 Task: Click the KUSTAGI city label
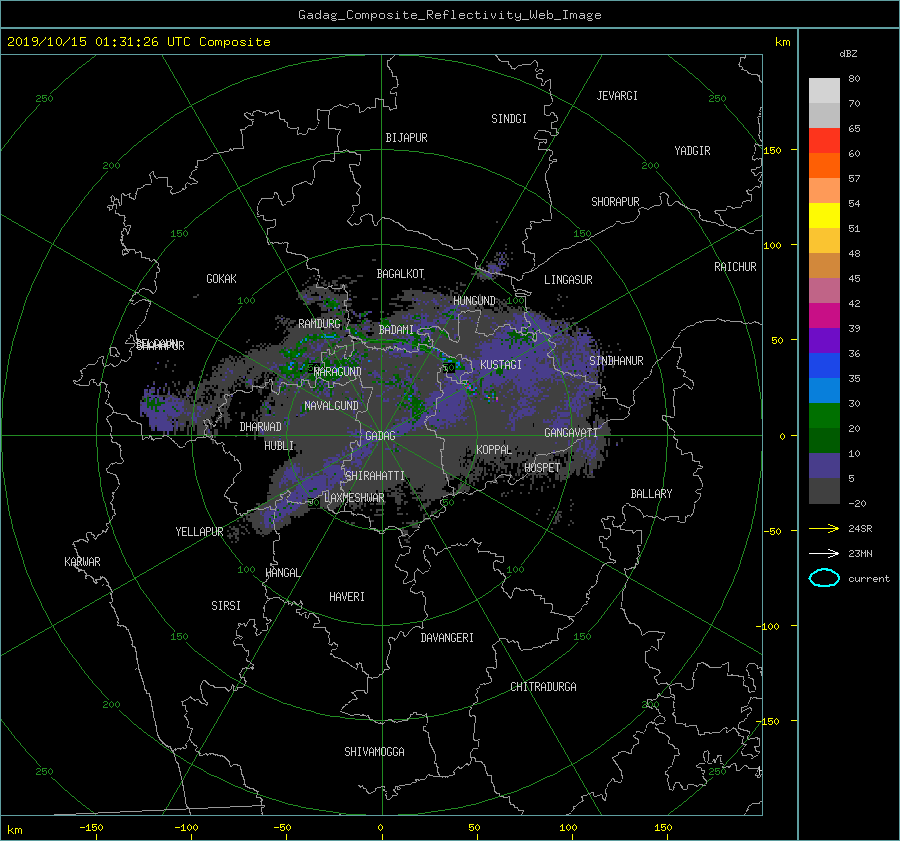click(x=501, y=365)
